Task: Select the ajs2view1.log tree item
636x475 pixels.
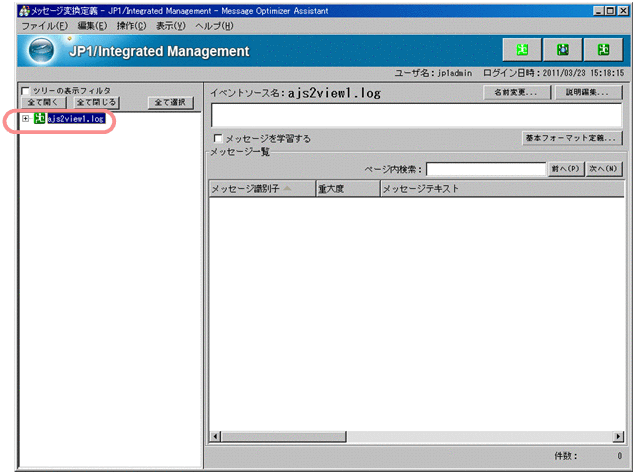Action: [75, 119]
